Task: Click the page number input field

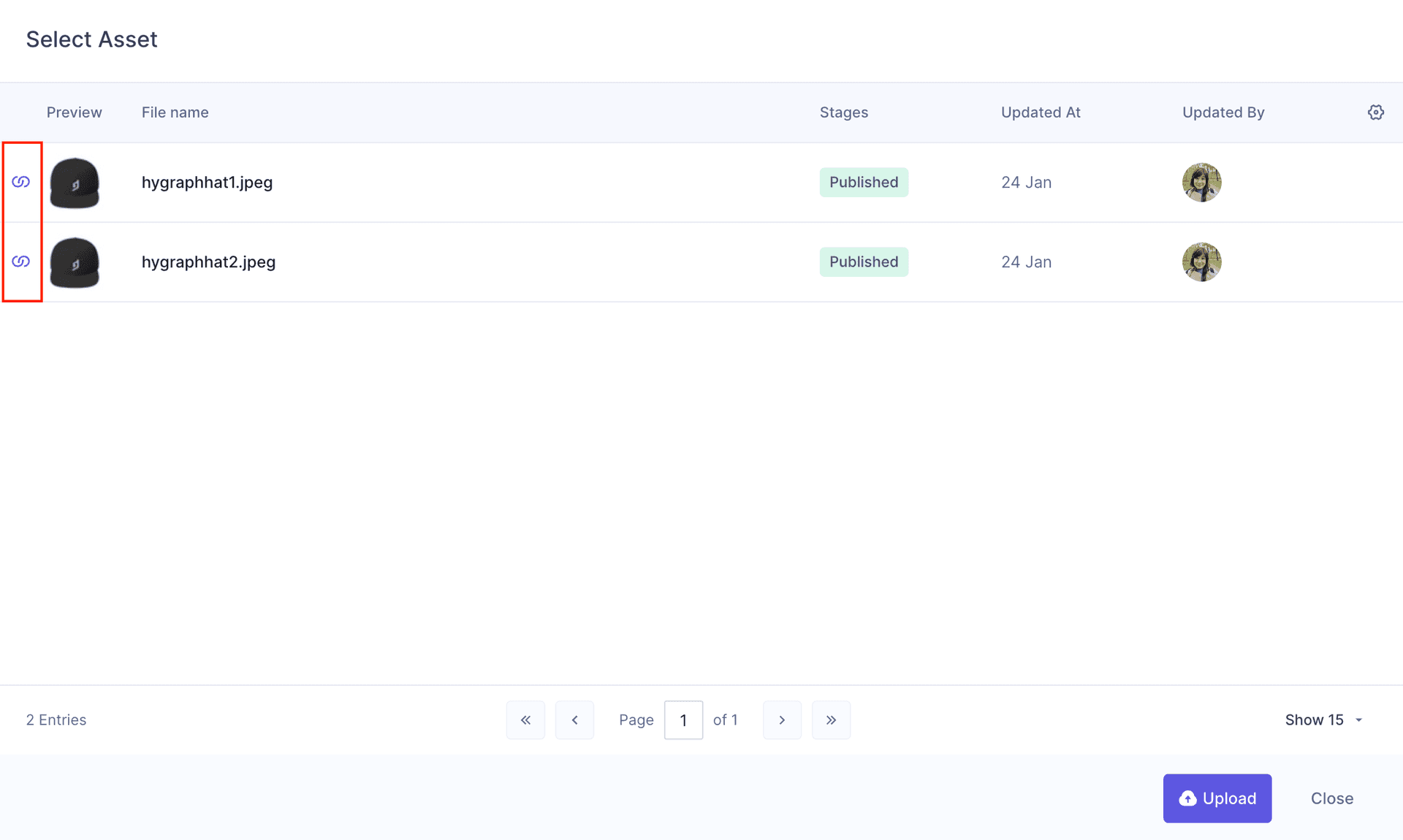Action: coord(684,720)
